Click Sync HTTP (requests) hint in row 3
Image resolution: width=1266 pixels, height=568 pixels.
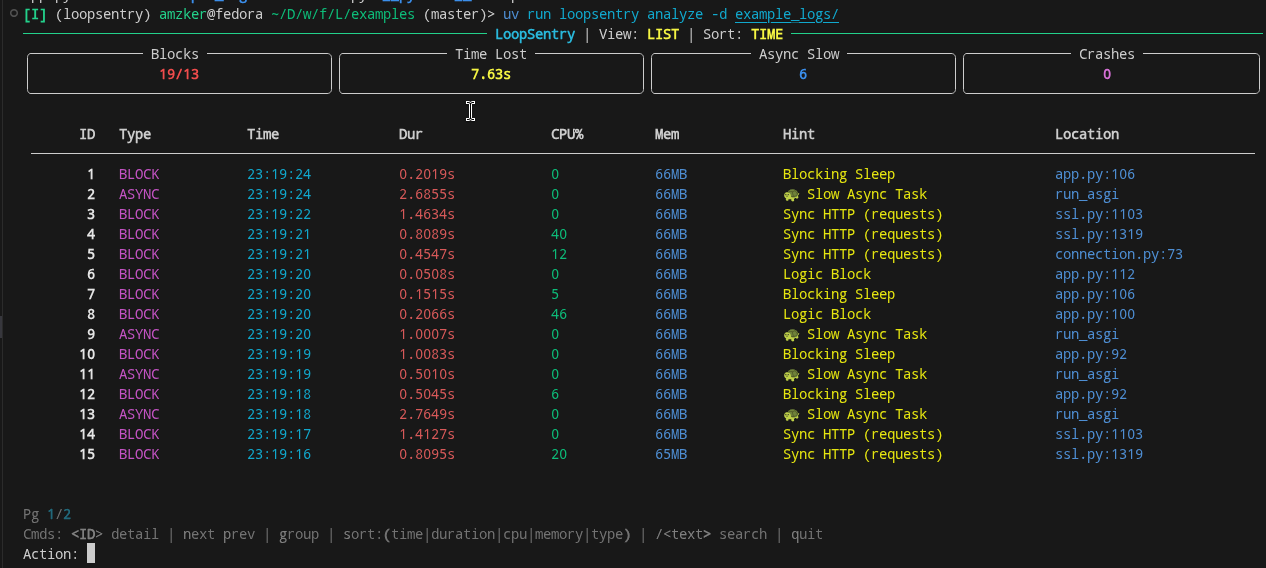click(863, 214)
